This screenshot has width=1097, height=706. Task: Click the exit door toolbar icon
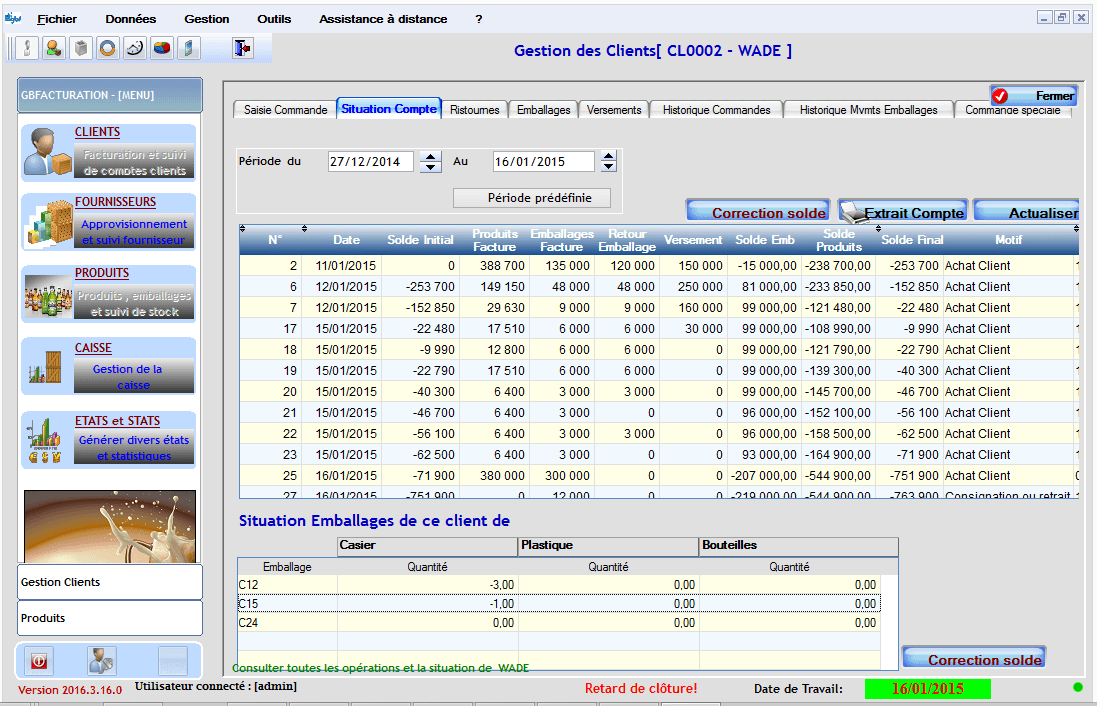[241, 48]
